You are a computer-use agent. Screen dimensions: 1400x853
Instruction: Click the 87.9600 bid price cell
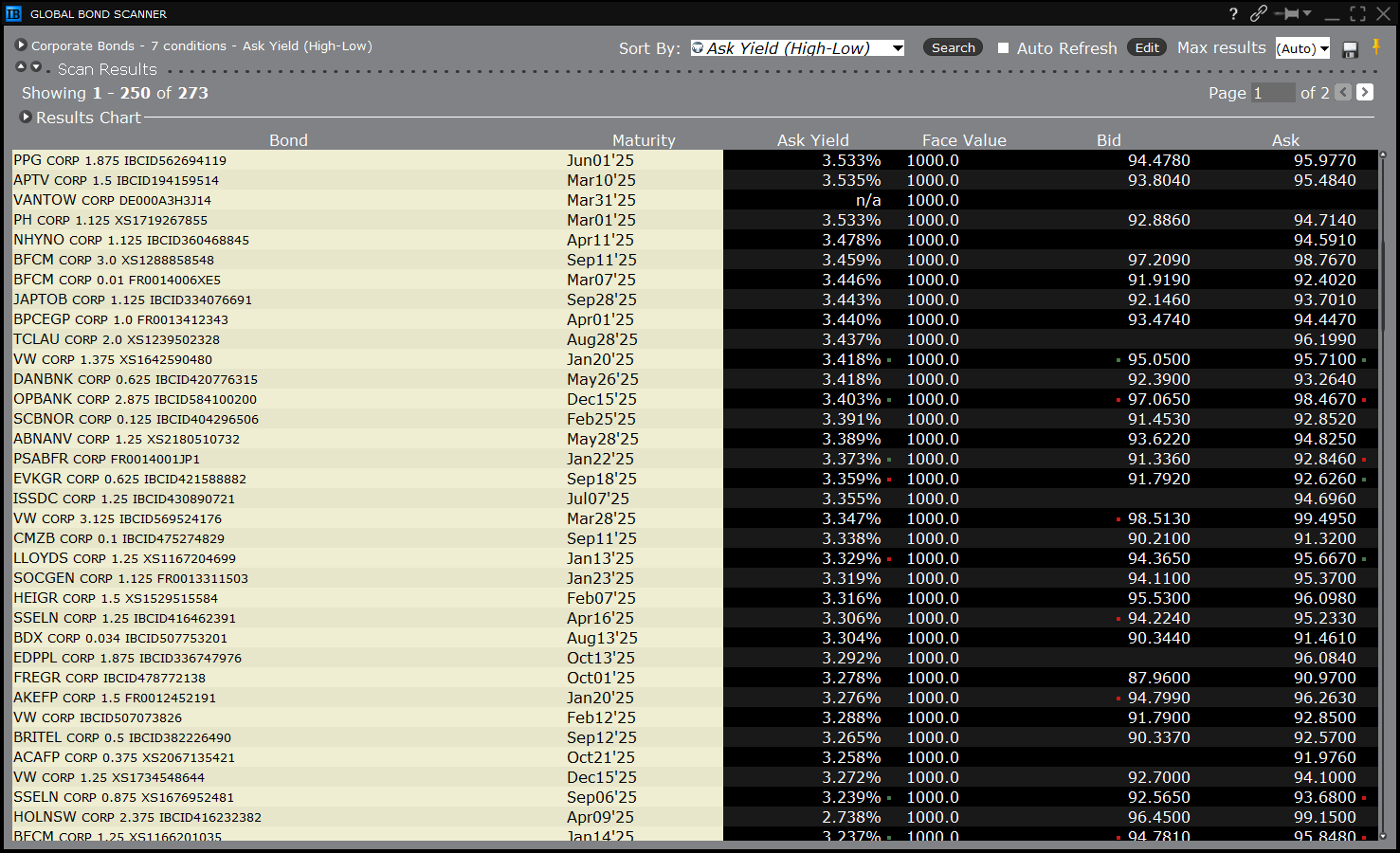click(x=1159, y=678)
